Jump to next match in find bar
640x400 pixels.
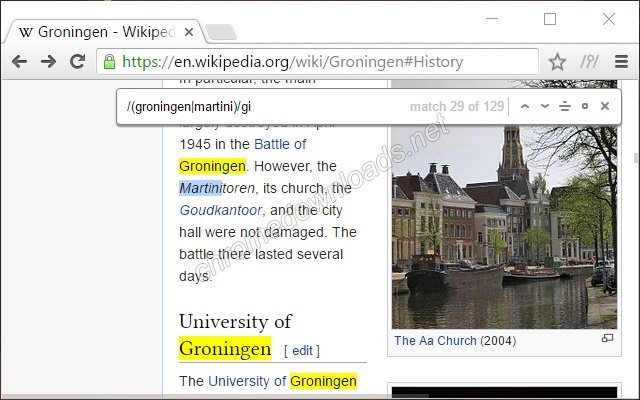point(544,107)
